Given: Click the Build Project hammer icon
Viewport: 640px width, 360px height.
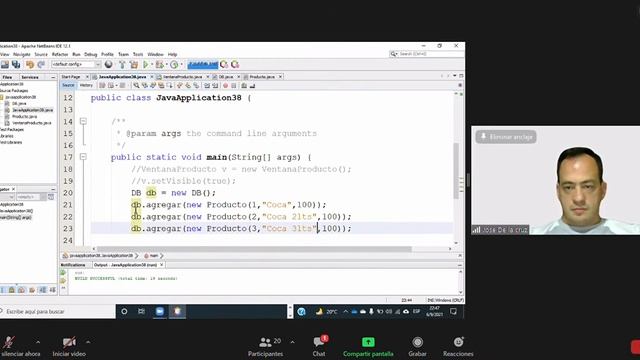Looking at the screenshot, I should (x=122, y=64).
